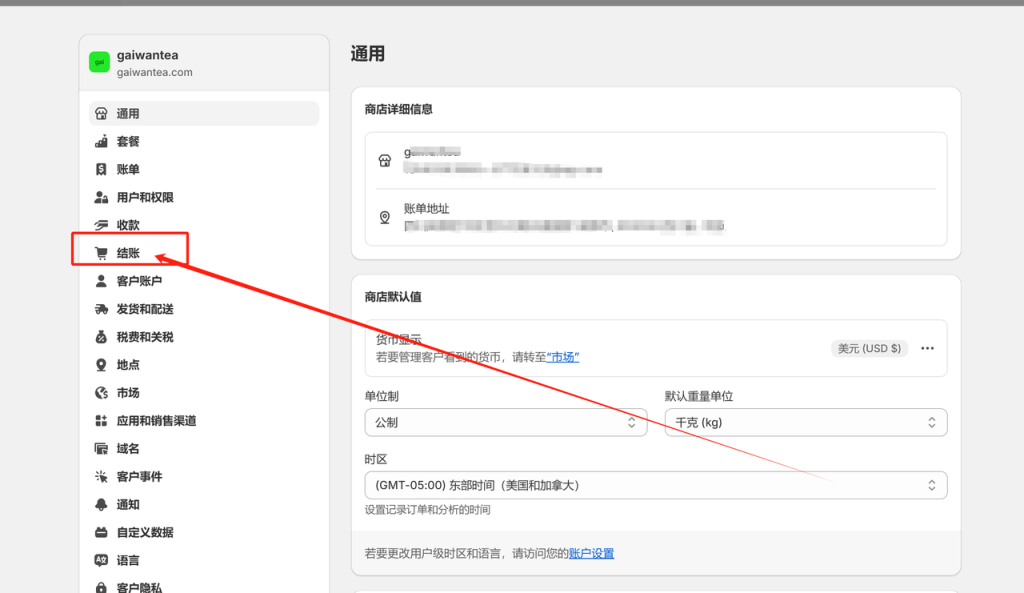This screenshot has height=593, width=1024.
Task: Select the 地点 location pin icon
Action: (100, 365)
